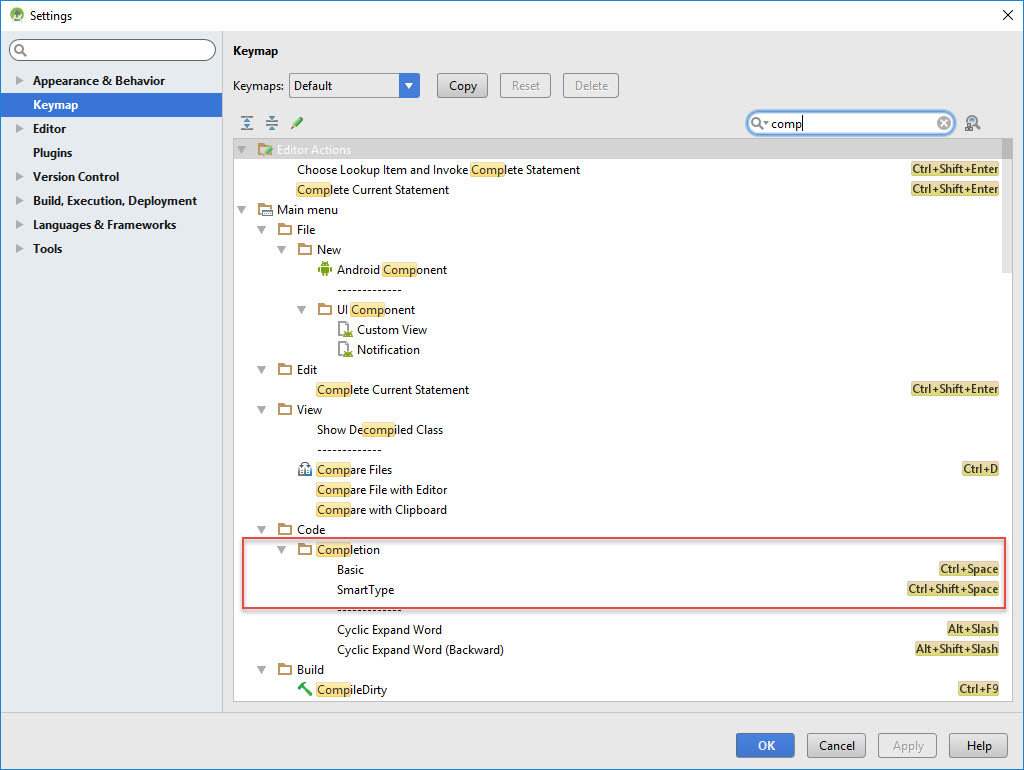Click the OK button
This screenshot has height=770, width=1024.
765,745
